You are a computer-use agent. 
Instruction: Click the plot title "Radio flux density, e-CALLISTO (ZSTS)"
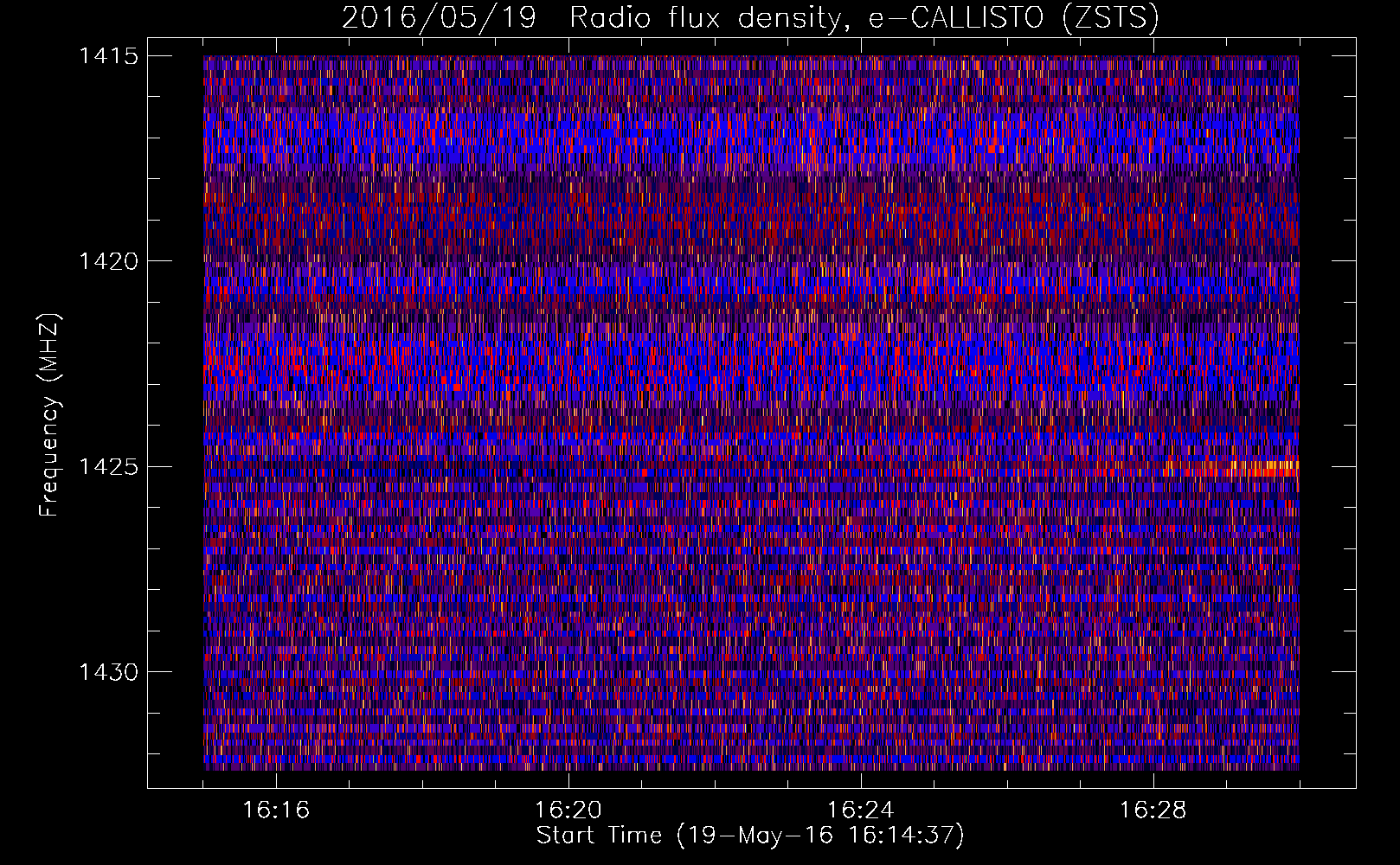coord(864,18)
